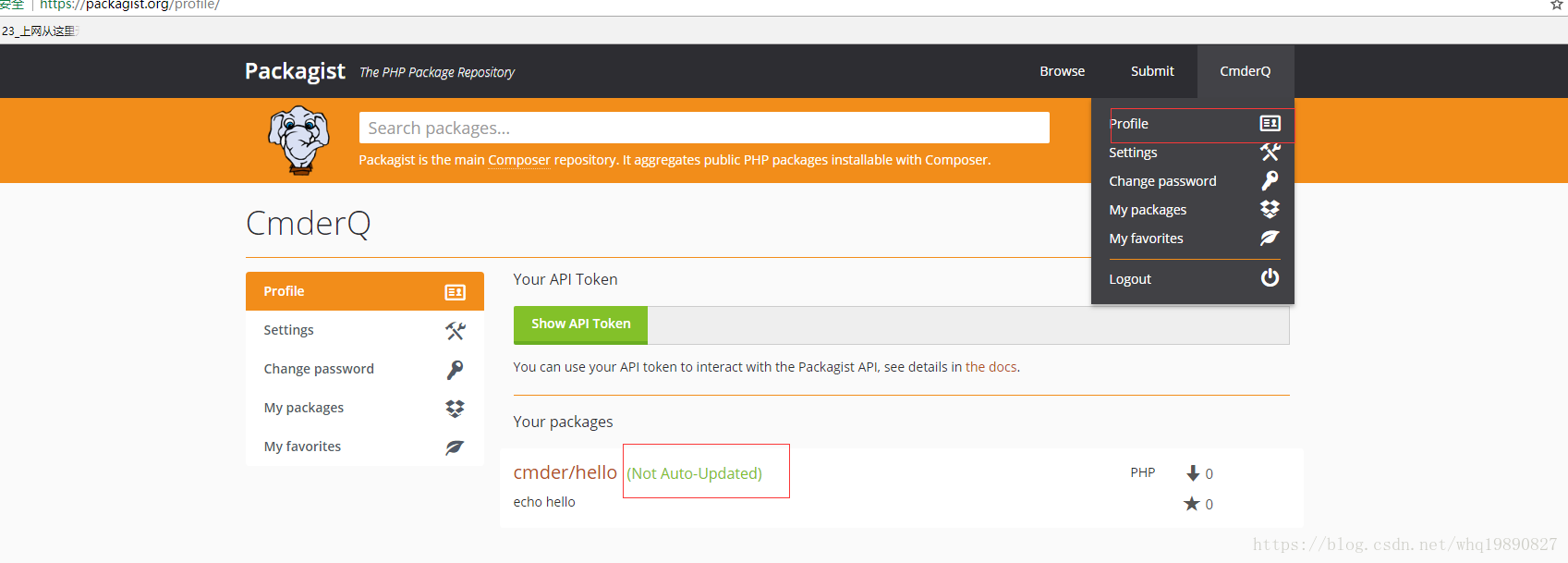Screen dimensions: 1568x563
Task: Click the Not Auto-Updated status text
Action: (695, 473)
